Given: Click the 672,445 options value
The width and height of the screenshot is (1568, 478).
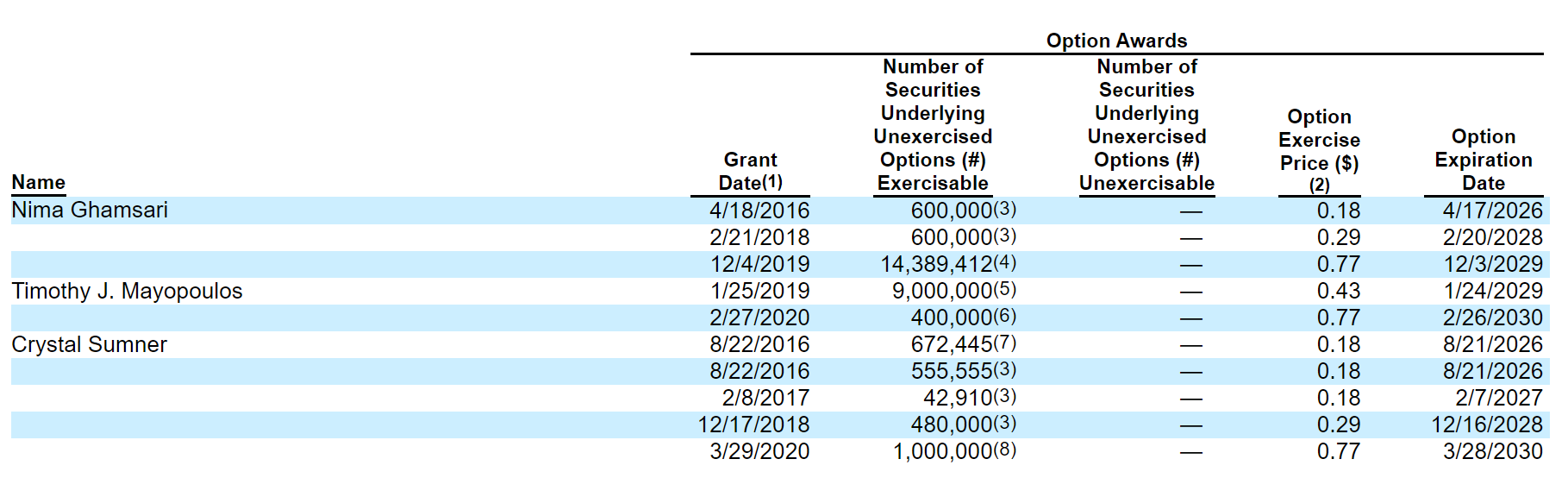Looking at the screenshot, I should pyautogui.click(x=952, y=344).
